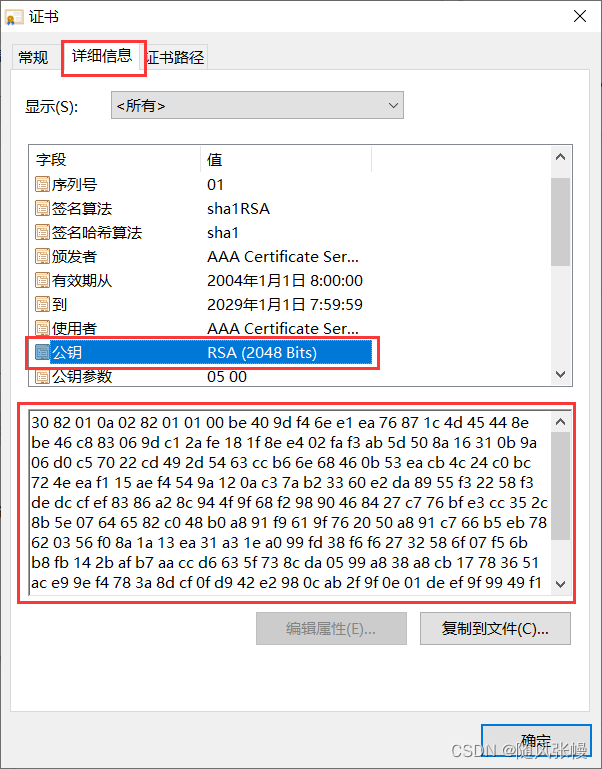The width and height of the screenshot is (602, 769).
Task: Open the 证书路径 tab
Action: tap(176, 57)
